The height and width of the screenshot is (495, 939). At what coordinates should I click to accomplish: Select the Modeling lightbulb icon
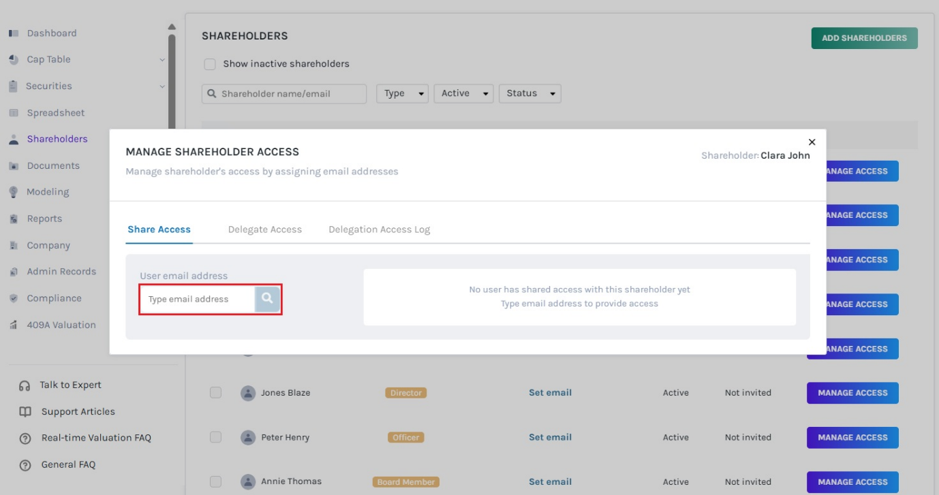tap(14, 192)
